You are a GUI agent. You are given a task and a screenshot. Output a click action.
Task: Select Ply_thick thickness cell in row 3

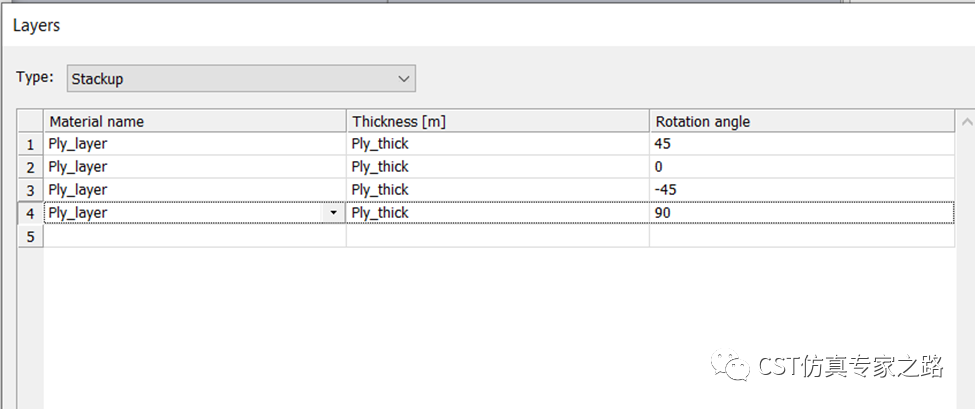coord(498,190)
